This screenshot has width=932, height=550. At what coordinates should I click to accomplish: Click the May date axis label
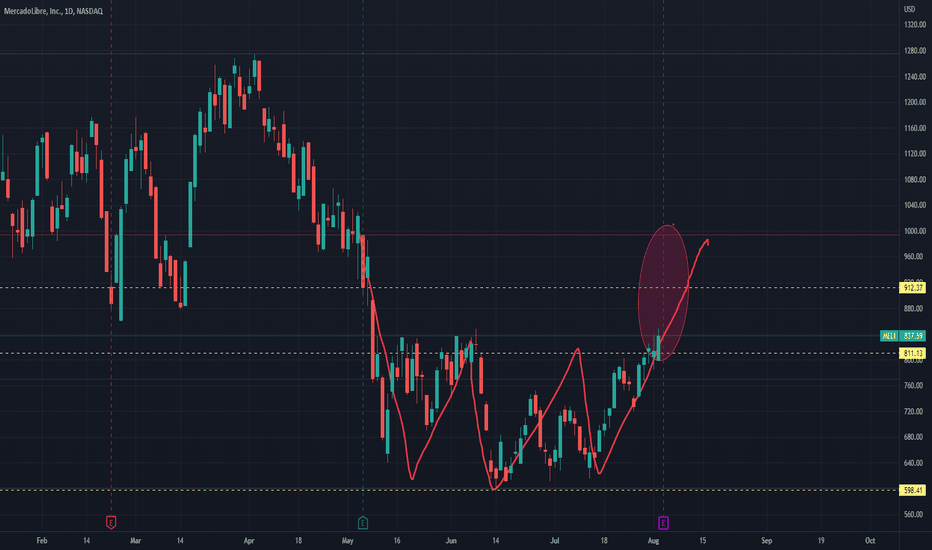pos(348,540)
